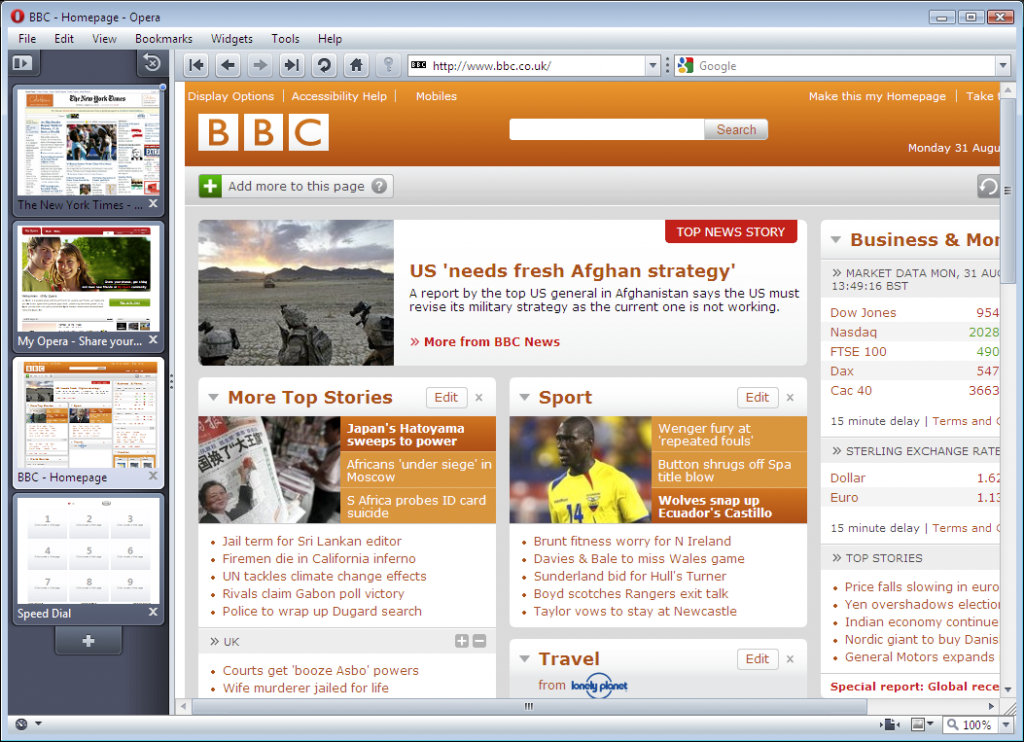Expand the UK section with plus icon
Viewport: 1024px width, 742px height.
click(x=462, y=641)
